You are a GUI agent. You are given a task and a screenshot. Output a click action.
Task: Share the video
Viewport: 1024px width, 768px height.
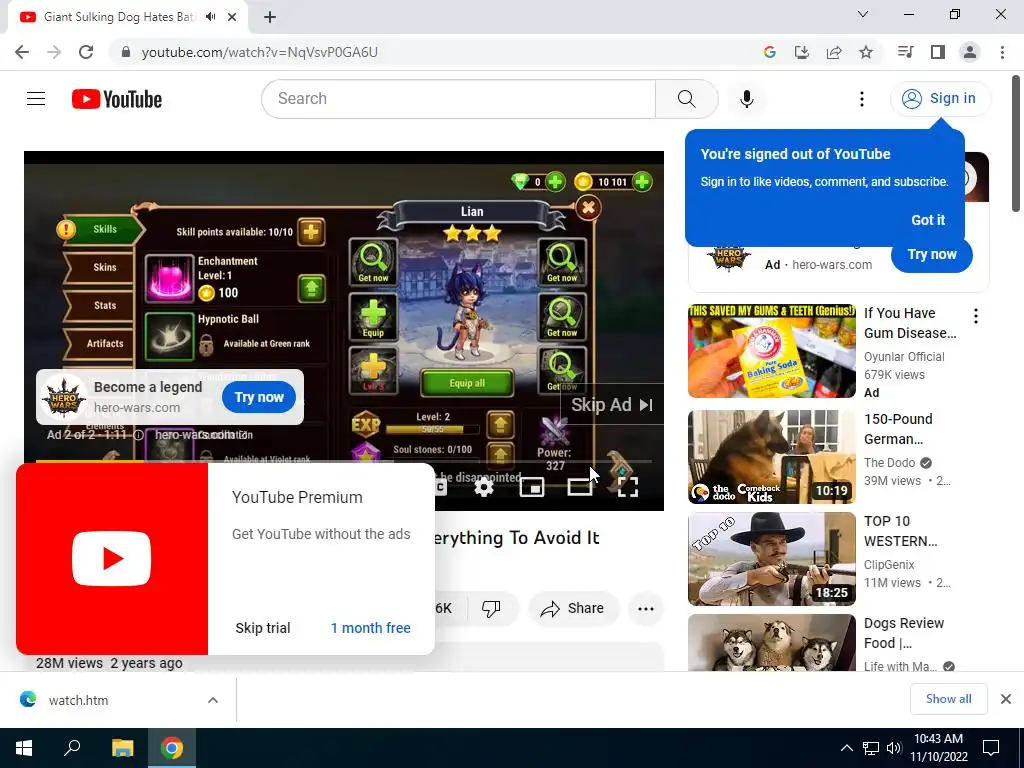pyautogui.click(x=573, y=609)
